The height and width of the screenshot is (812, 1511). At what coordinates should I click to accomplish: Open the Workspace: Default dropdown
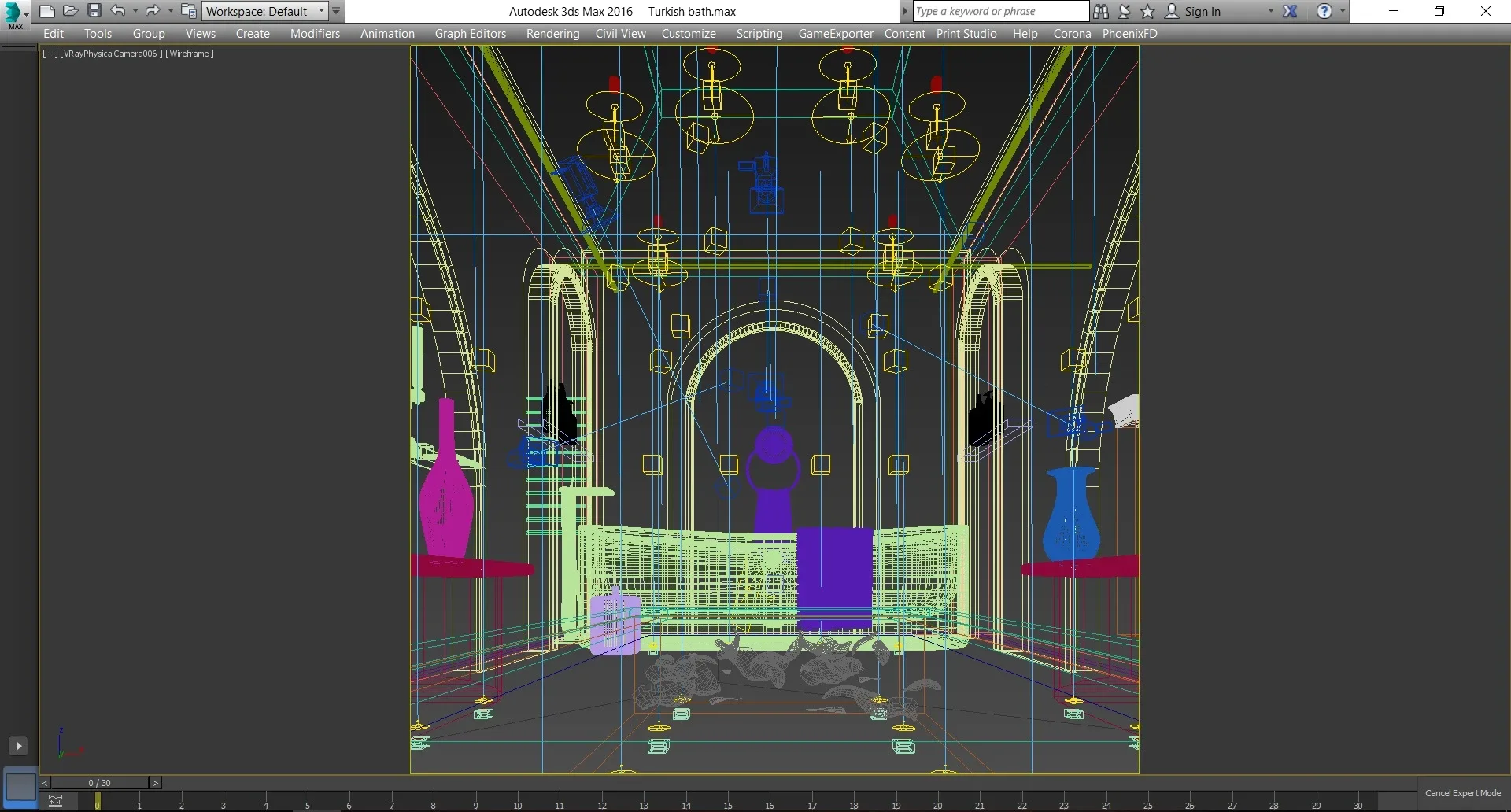click(264, 11)
